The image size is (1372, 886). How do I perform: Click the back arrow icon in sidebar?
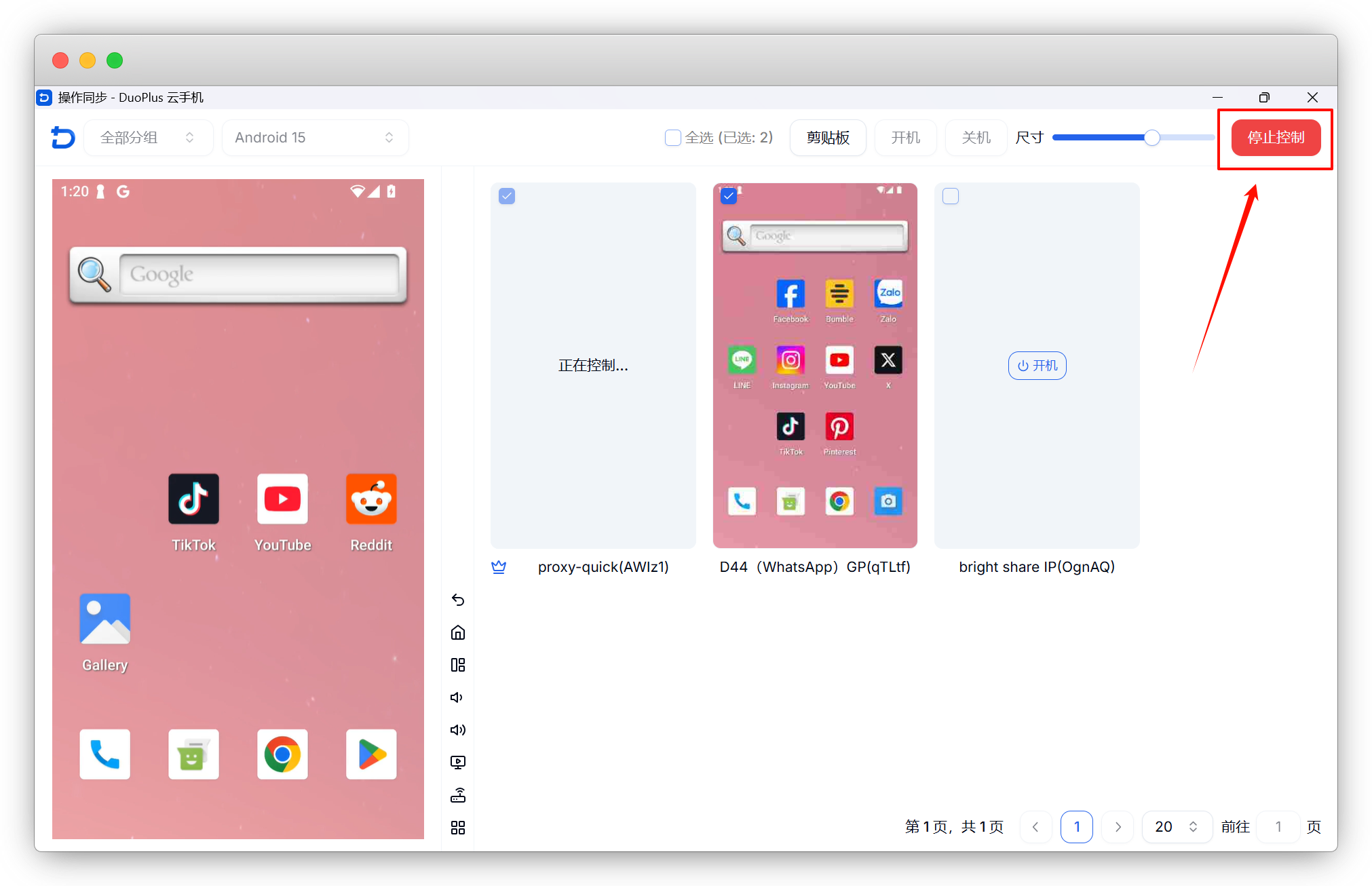click(458, 600)
